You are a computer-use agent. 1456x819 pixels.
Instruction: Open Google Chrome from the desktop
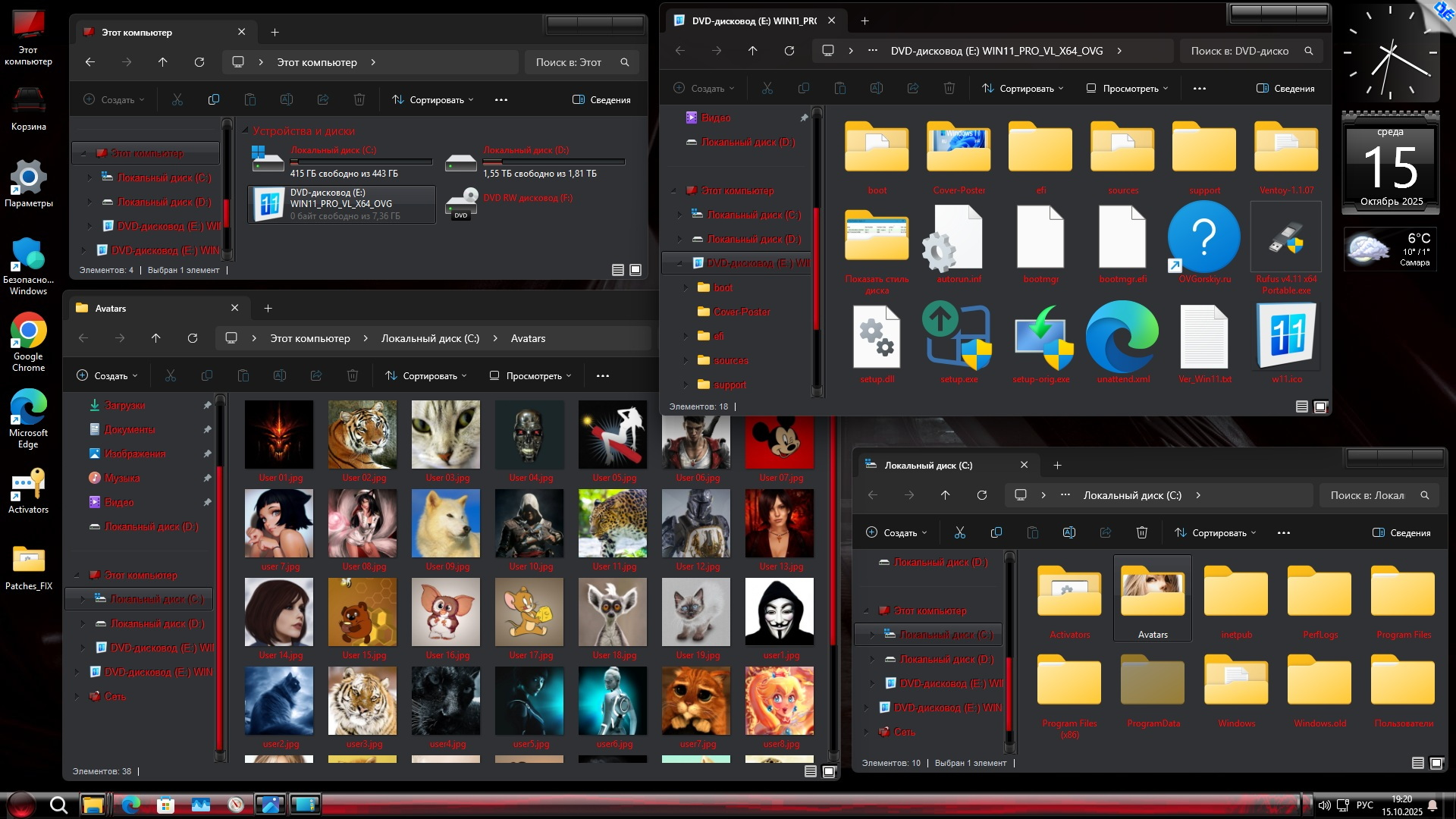tap(28, 332)
